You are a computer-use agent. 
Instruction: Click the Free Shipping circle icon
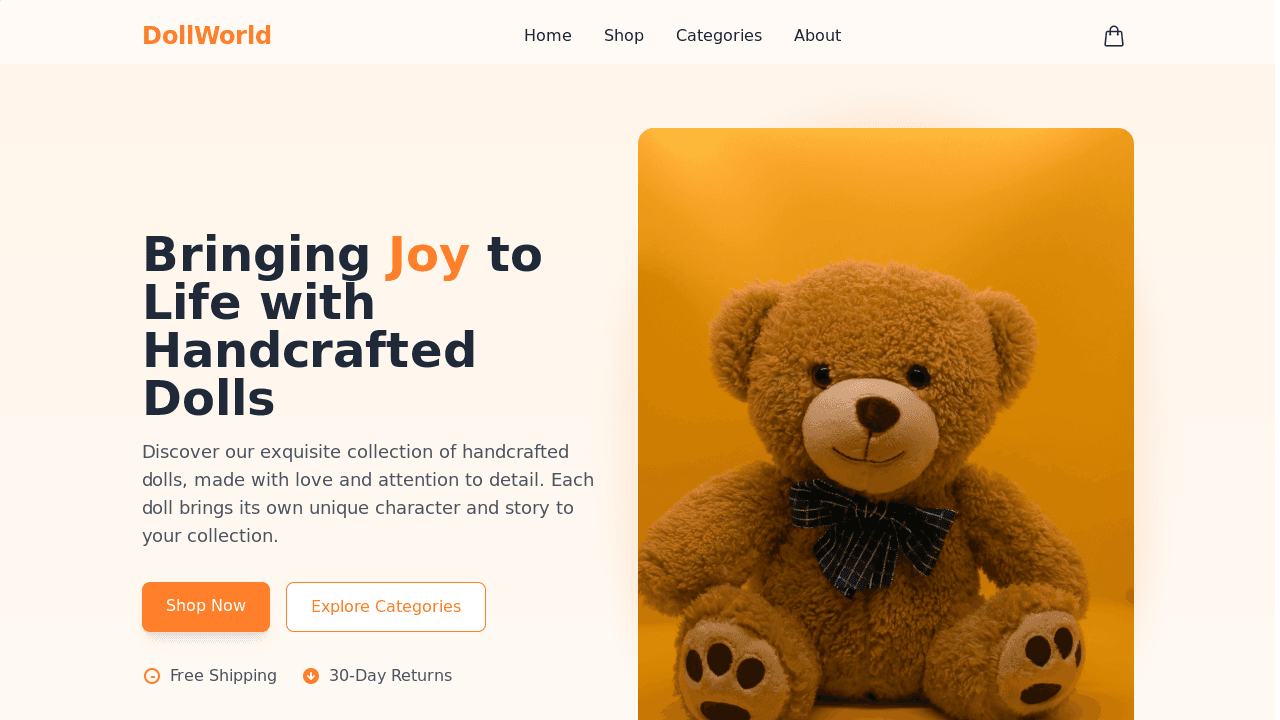[x=152, y=676]
